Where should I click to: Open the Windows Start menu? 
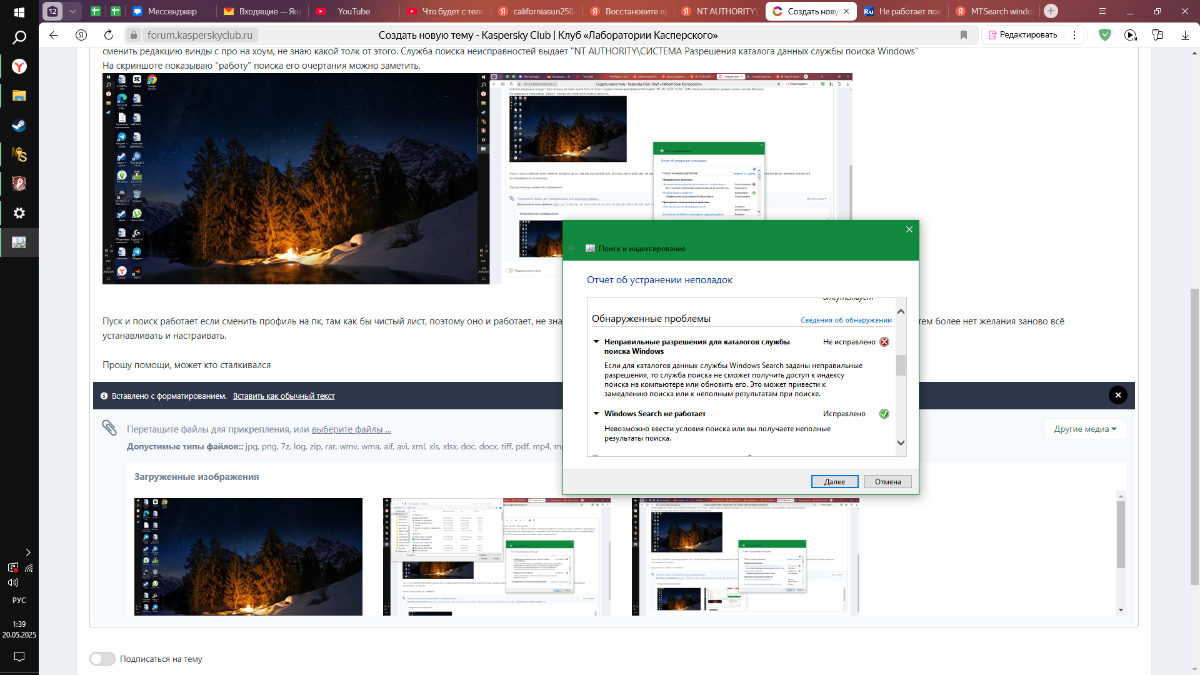tap(19, 11)
